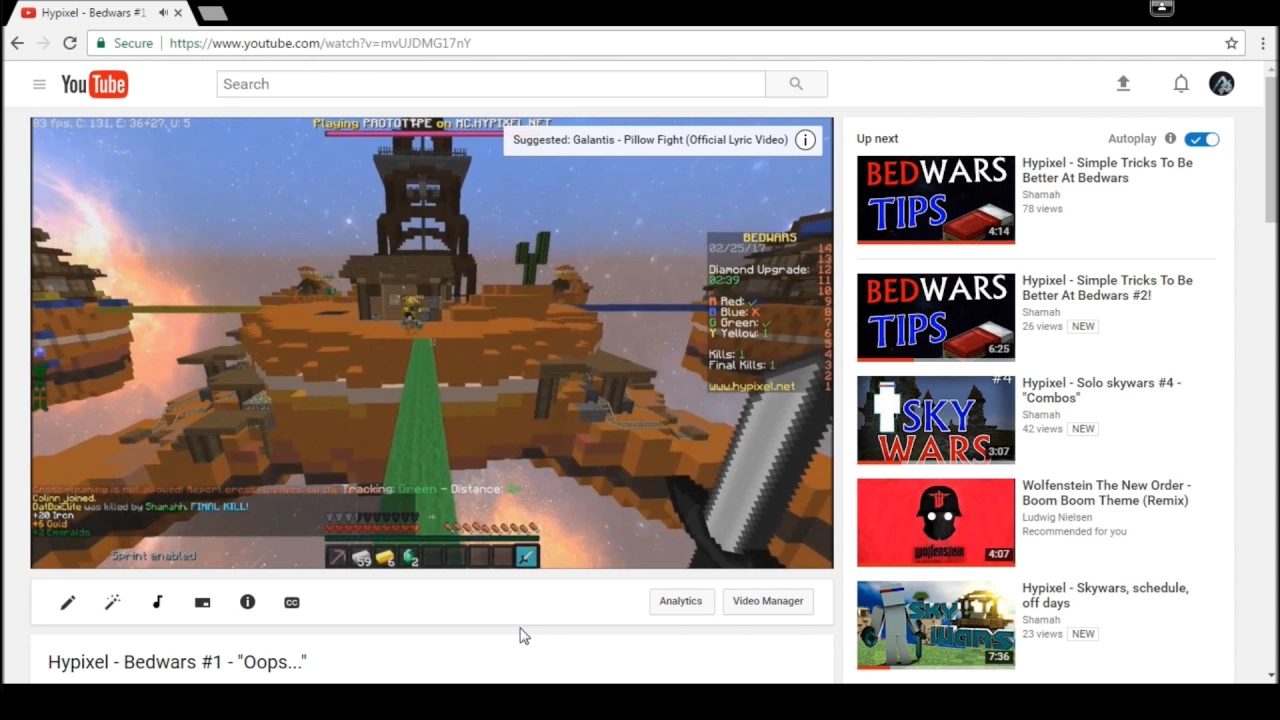Click the '42 views' text
The height and width of the screenshot is (720, 1280).
[x=1042, y=429]
